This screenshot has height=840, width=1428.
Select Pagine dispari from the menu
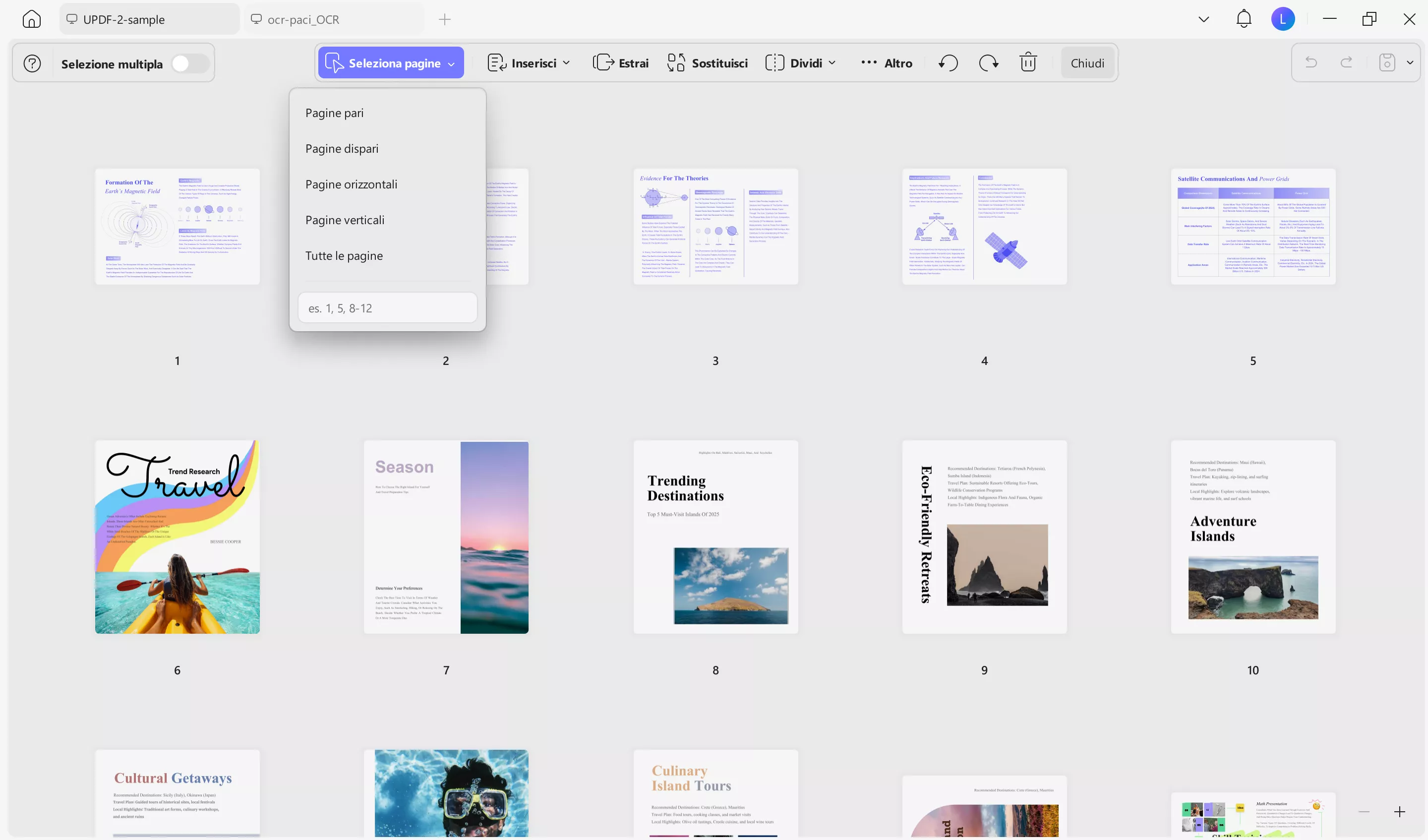pyautogui.click(x=342, y=148)
